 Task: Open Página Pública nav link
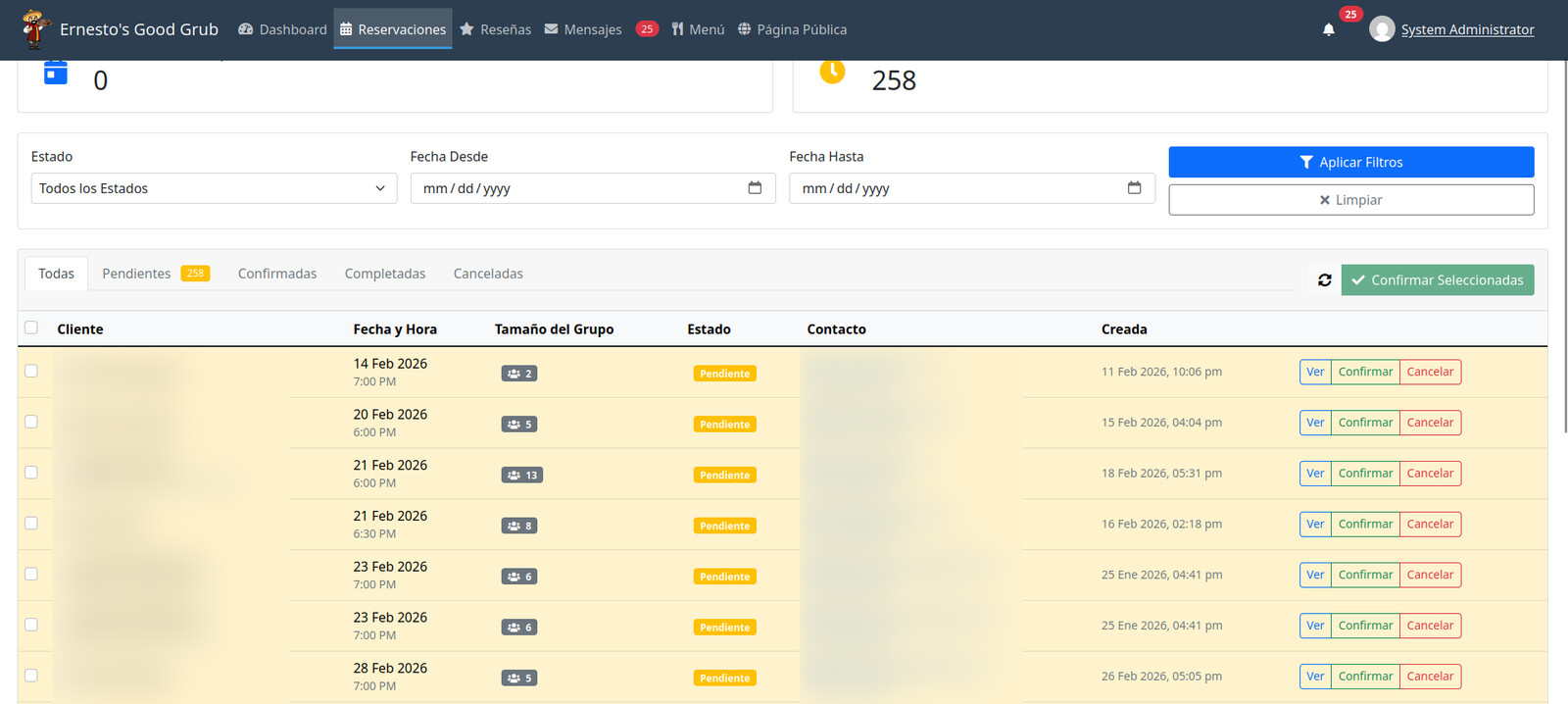792,29
